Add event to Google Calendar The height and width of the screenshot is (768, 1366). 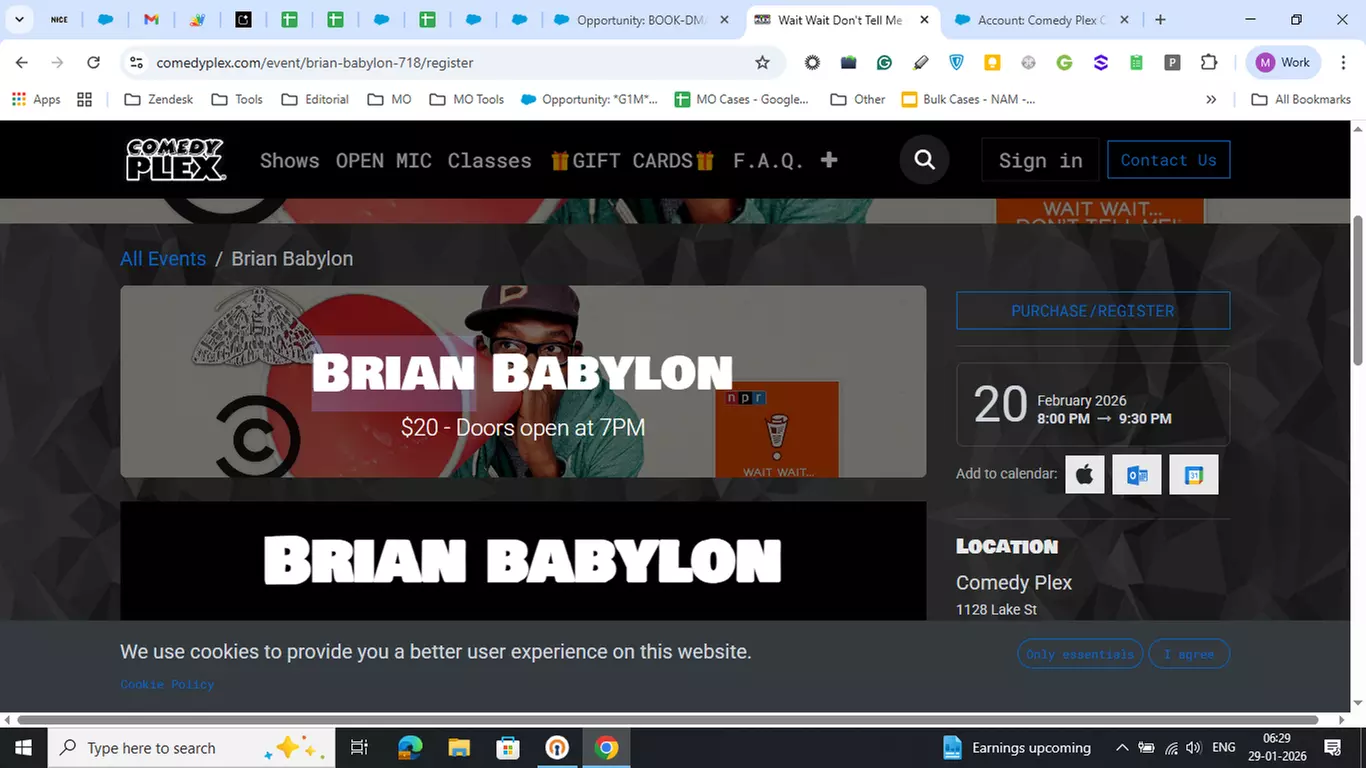click(1193, 474)
